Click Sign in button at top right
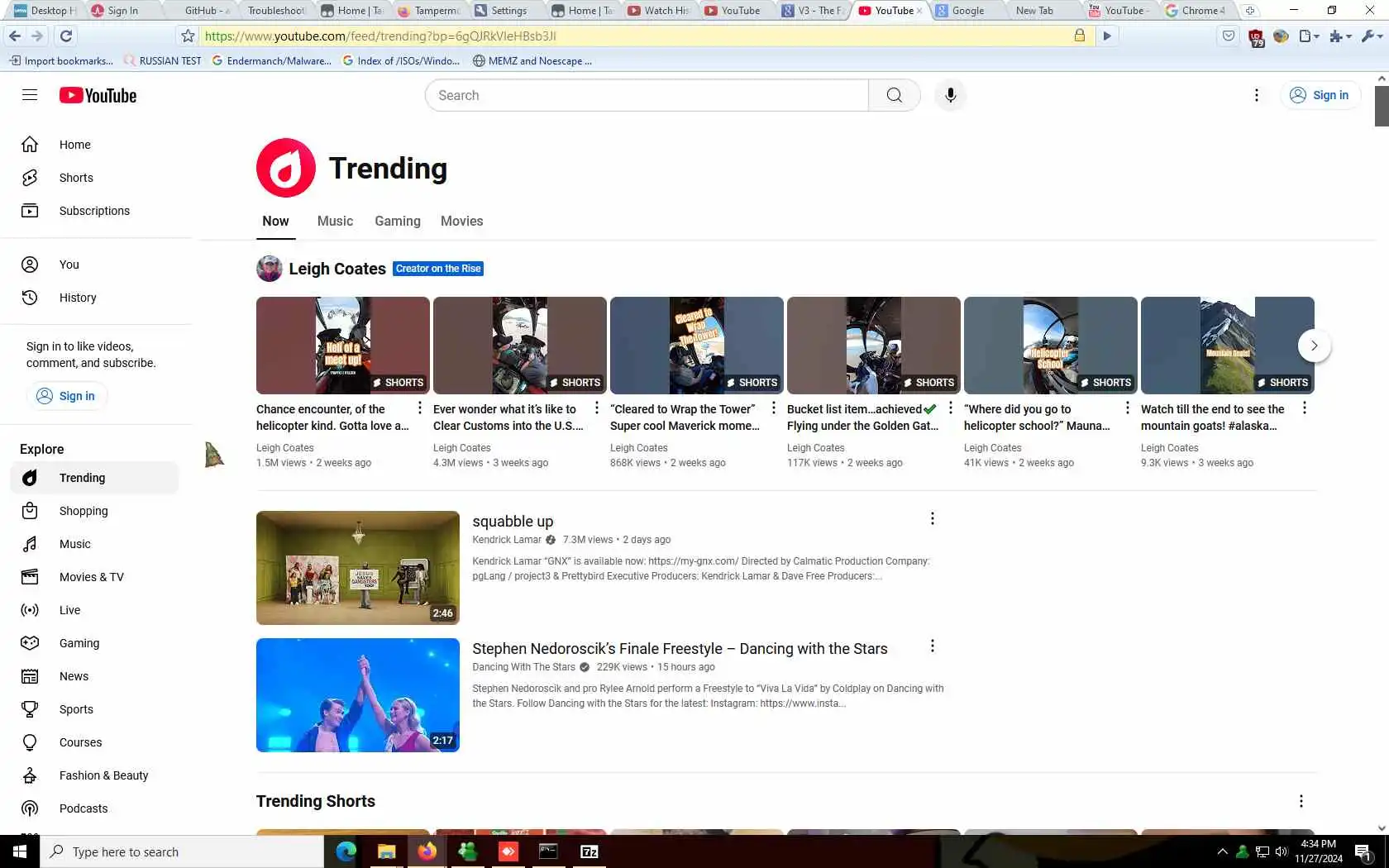The height and width of the screenshot is (868, 1389). coord(1320,95)
